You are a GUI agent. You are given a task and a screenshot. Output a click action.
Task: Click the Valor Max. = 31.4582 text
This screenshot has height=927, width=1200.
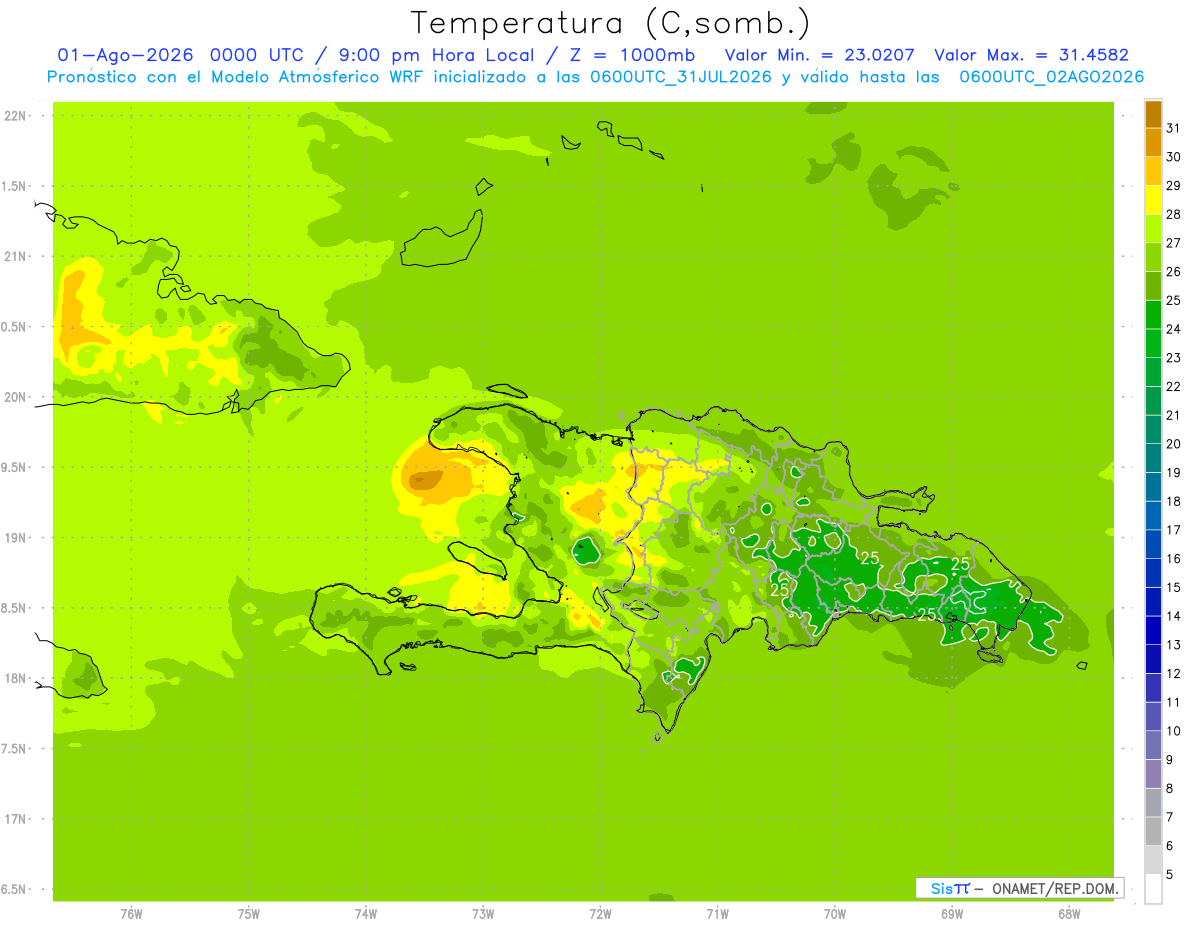1030,55
